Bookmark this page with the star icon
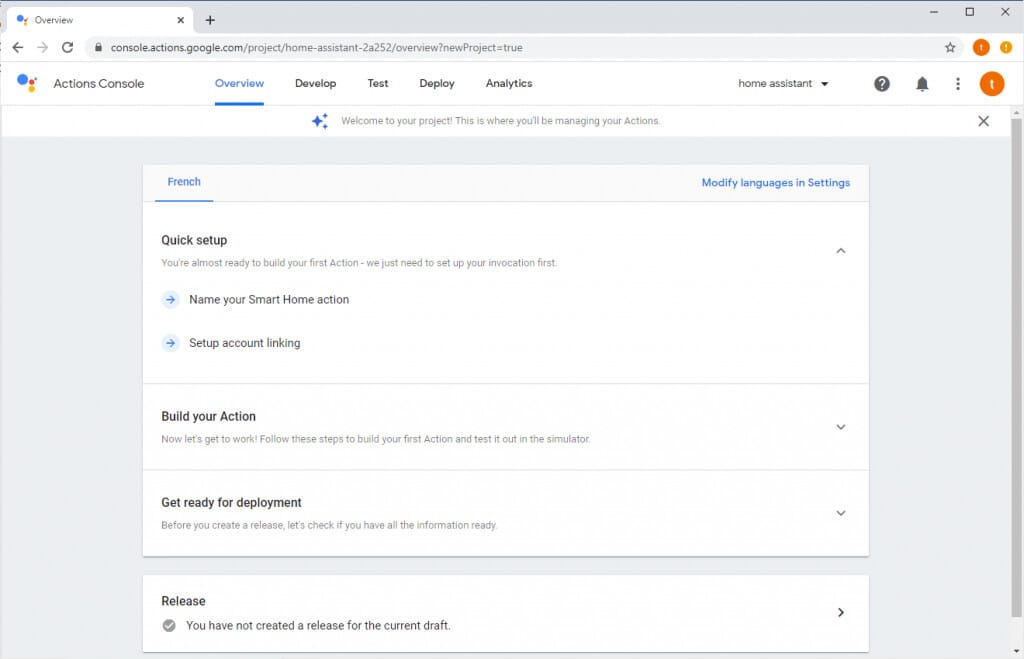 (950, 47)
